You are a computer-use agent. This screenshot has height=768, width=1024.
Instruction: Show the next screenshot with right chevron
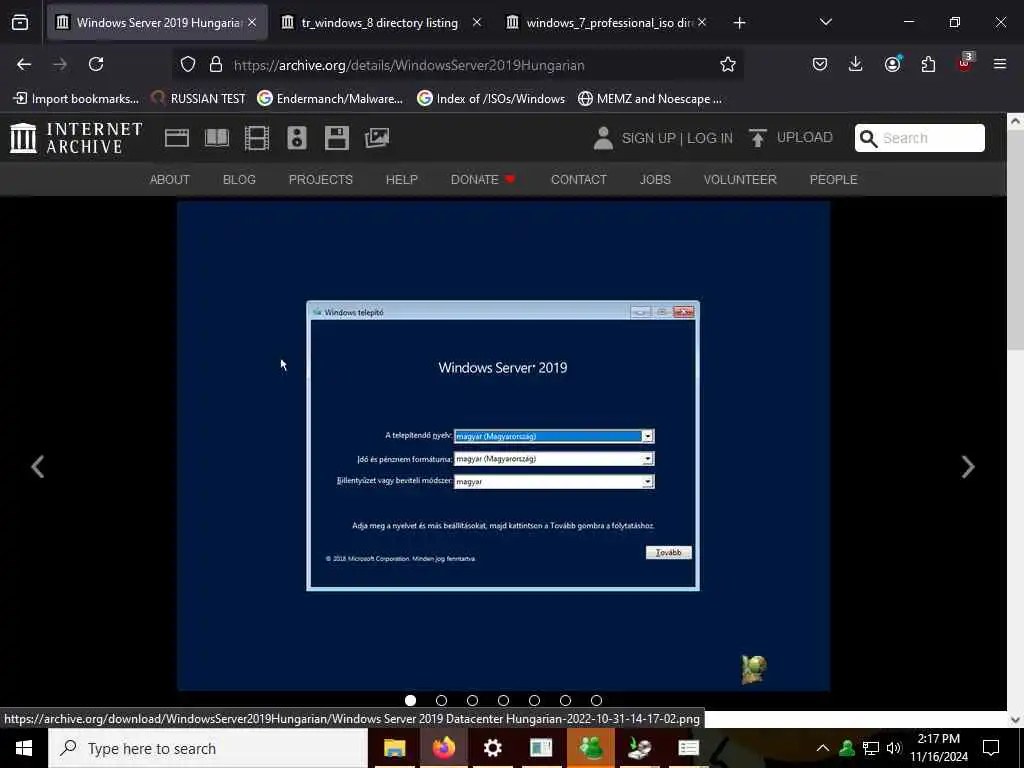968,466
